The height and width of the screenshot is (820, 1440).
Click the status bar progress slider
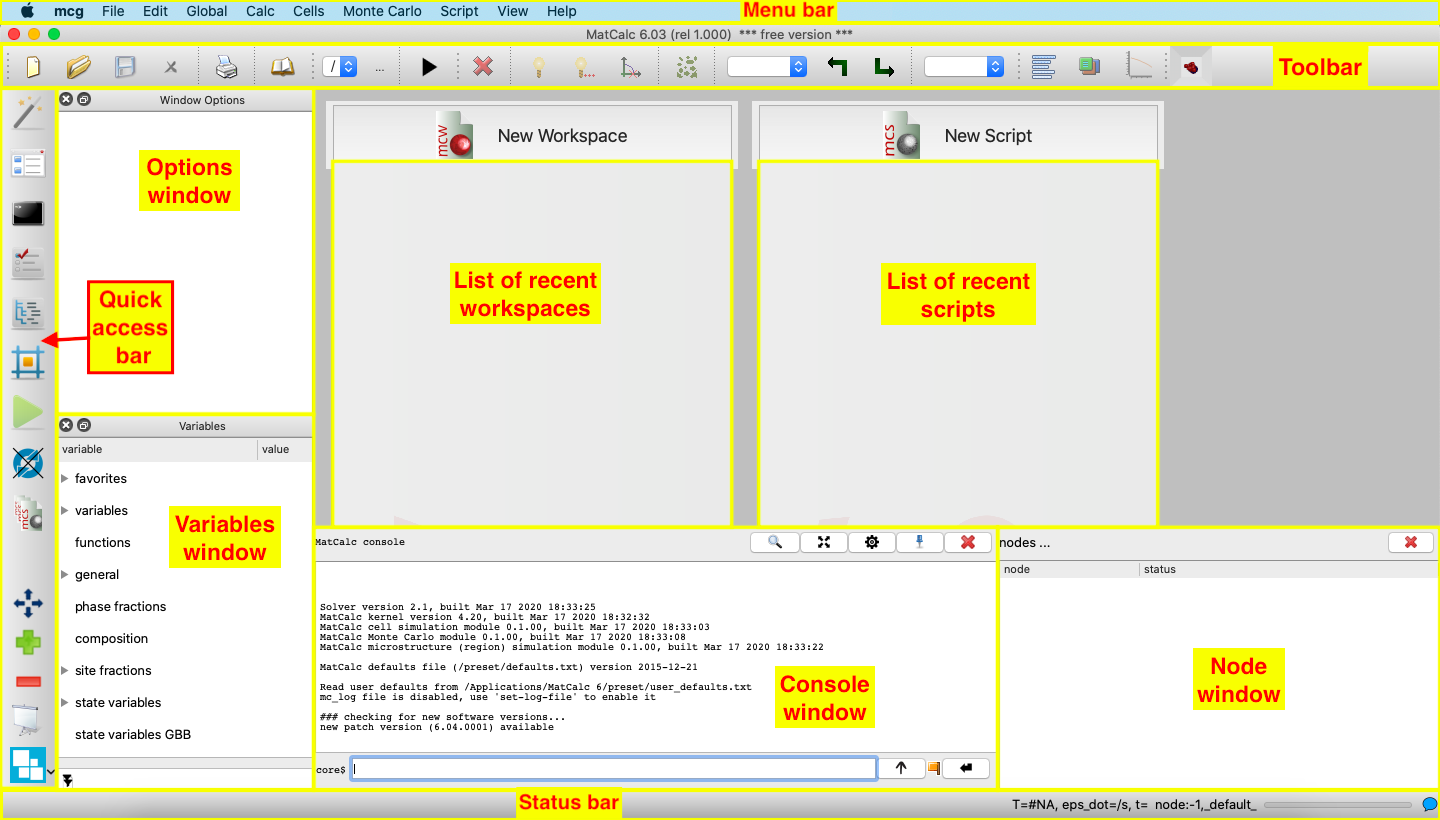tap(1338, 804)
